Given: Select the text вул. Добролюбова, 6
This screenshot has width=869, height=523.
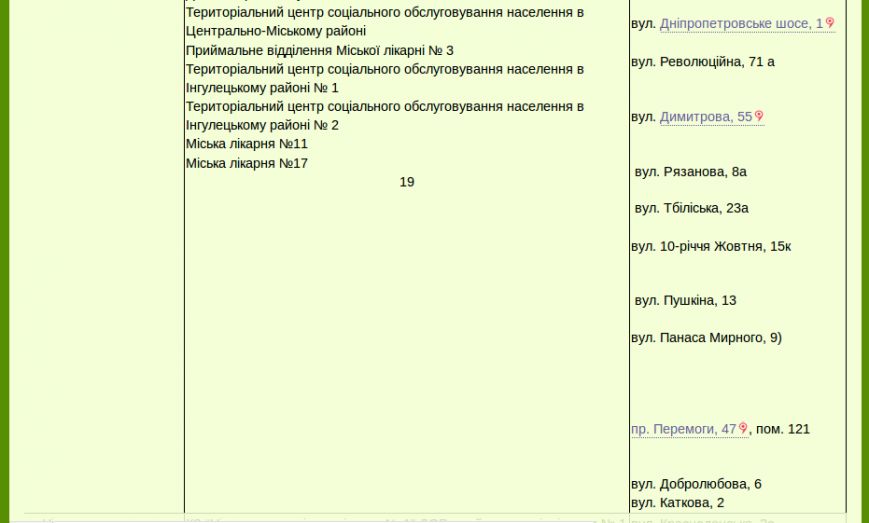Looking at the screenshot, I should [696, 484].
